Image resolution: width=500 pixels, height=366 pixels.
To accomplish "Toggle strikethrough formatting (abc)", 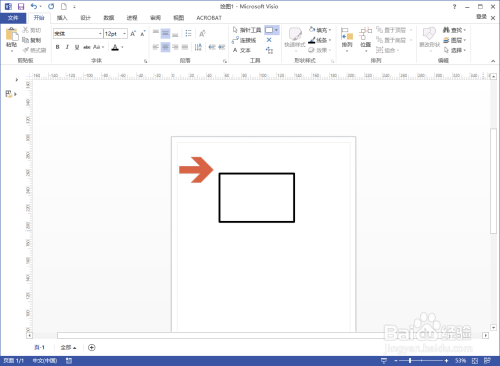I will 87,47.
